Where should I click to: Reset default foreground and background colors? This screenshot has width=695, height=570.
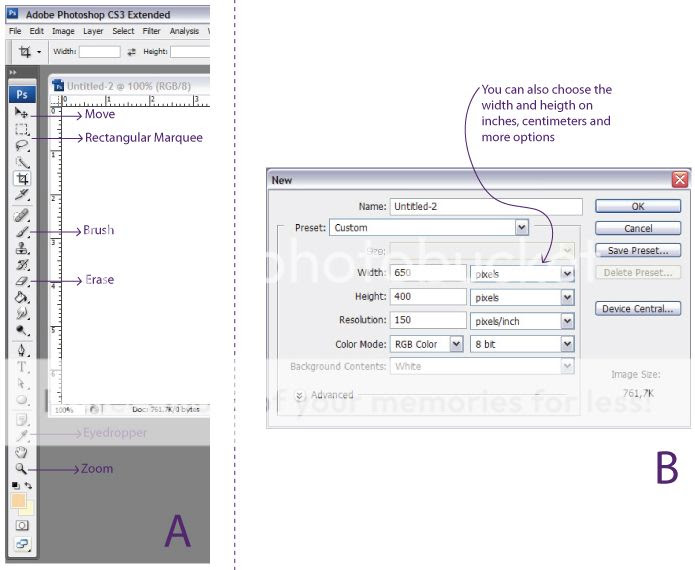[16, 485]
